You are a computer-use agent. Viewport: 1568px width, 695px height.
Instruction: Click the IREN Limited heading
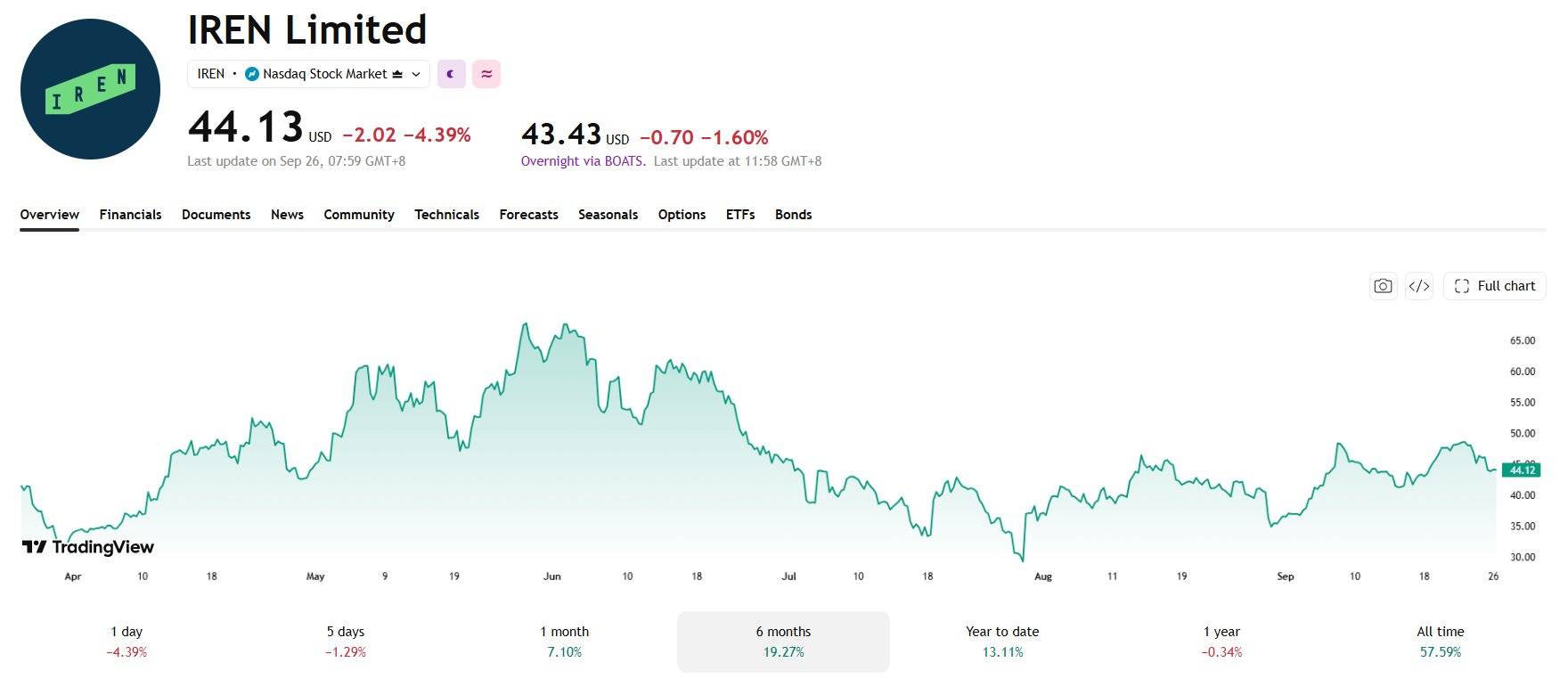(x=307, y=29)
